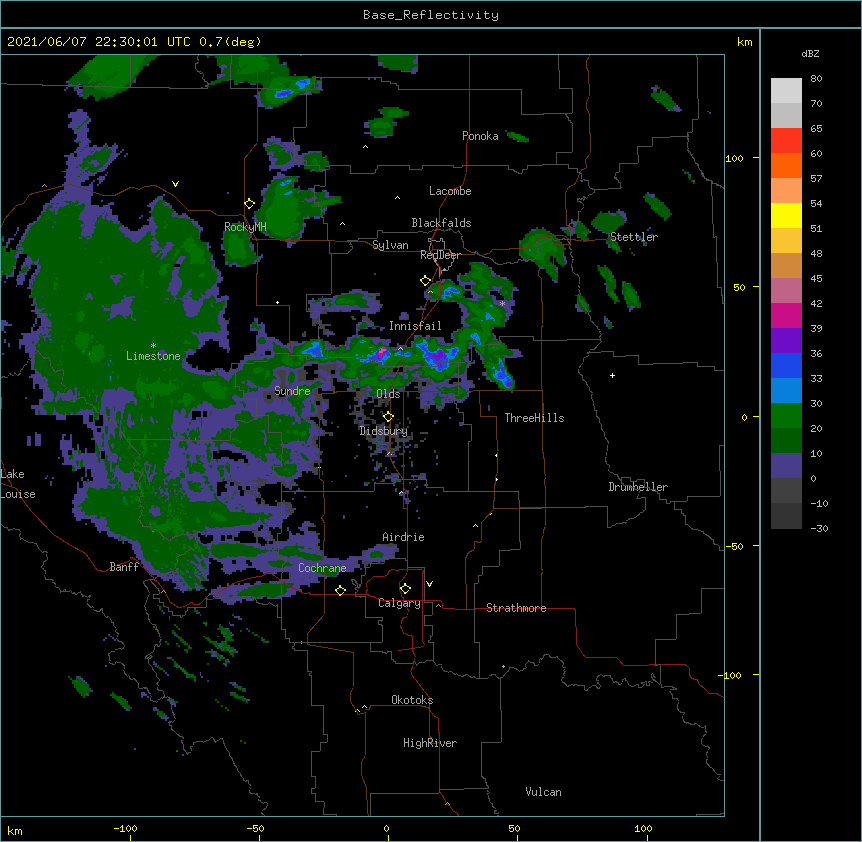Click the Innisfail city label
Image resolution: width=862 pixels, height=842 pixels.
point(415,326)
